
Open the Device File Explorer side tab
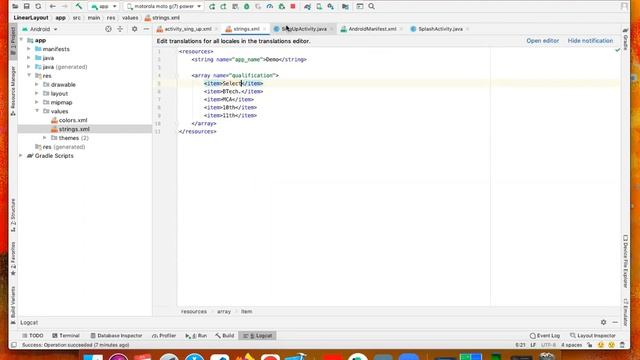(x=625, y=261)
